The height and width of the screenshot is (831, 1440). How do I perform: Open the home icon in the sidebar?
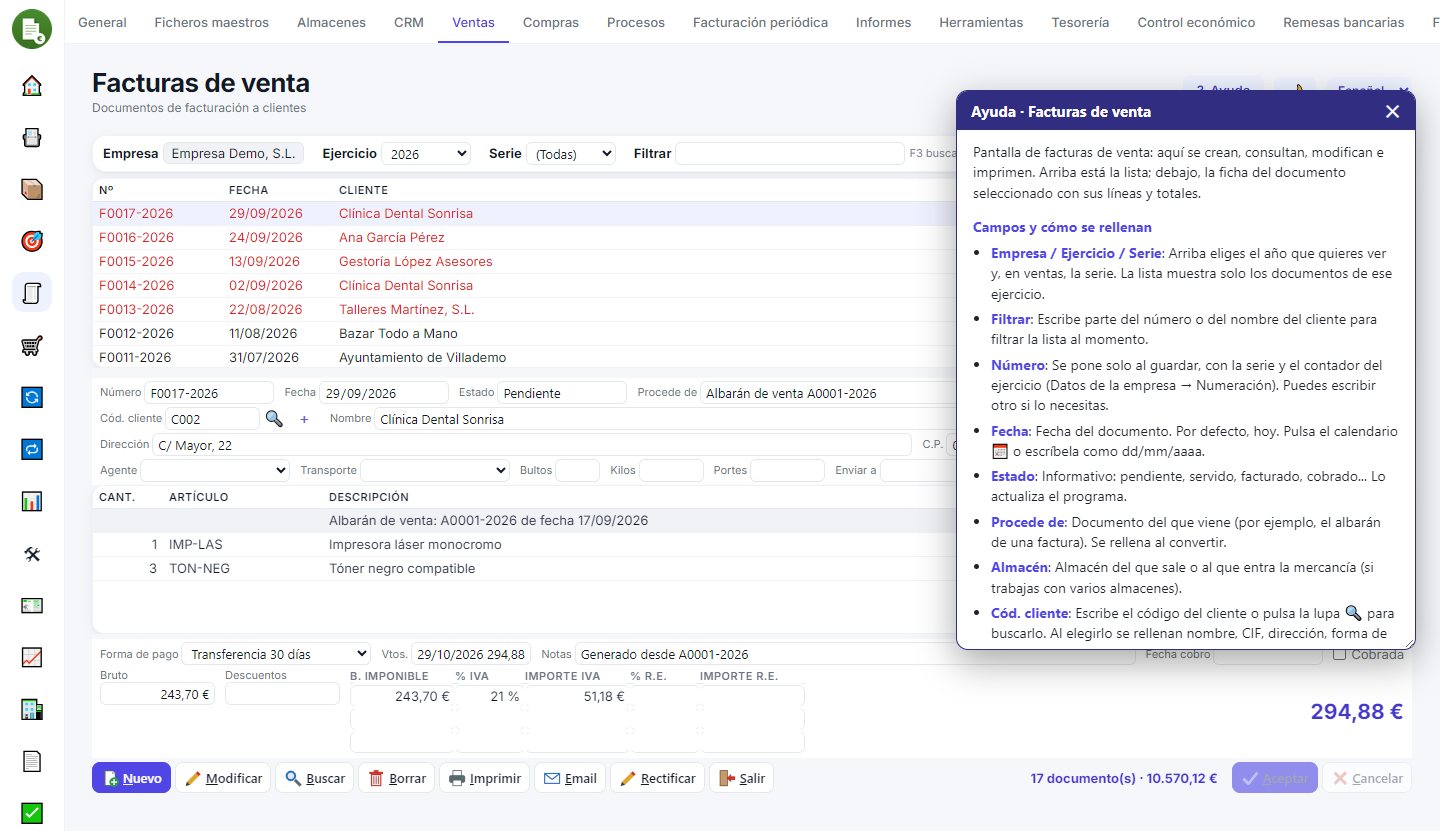pyautogui.click(x=32, y=85)
